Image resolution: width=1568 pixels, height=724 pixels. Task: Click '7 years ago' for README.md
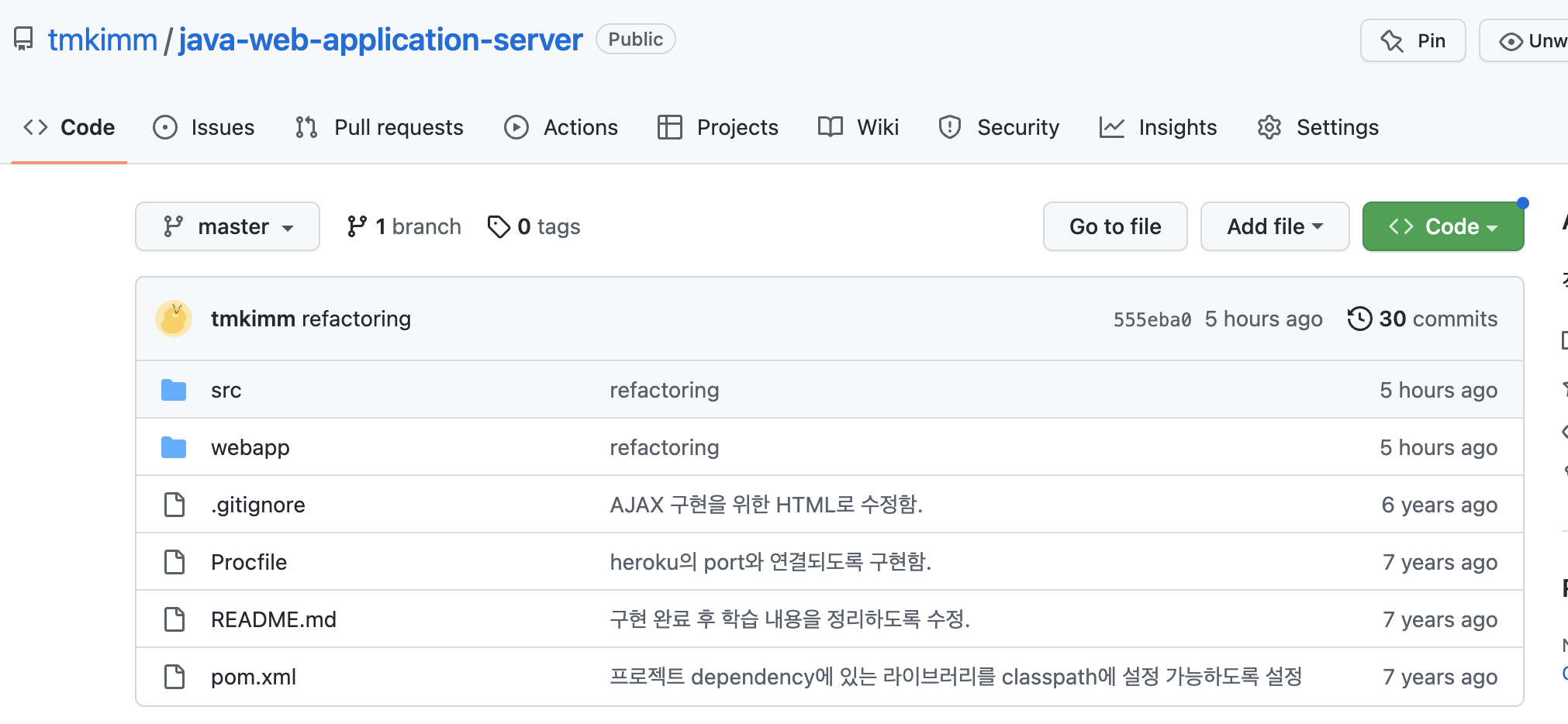(1440, 619)
